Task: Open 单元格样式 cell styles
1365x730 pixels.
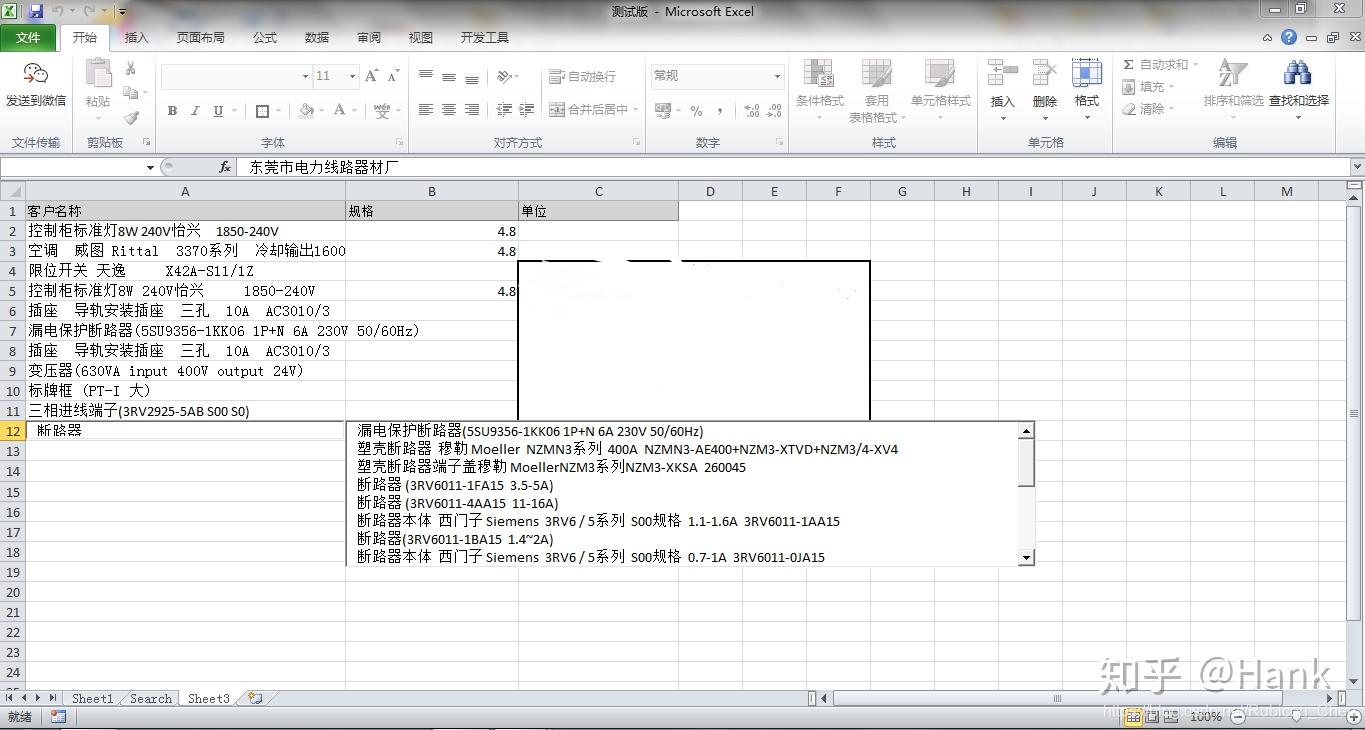Action: pos(940,90)
